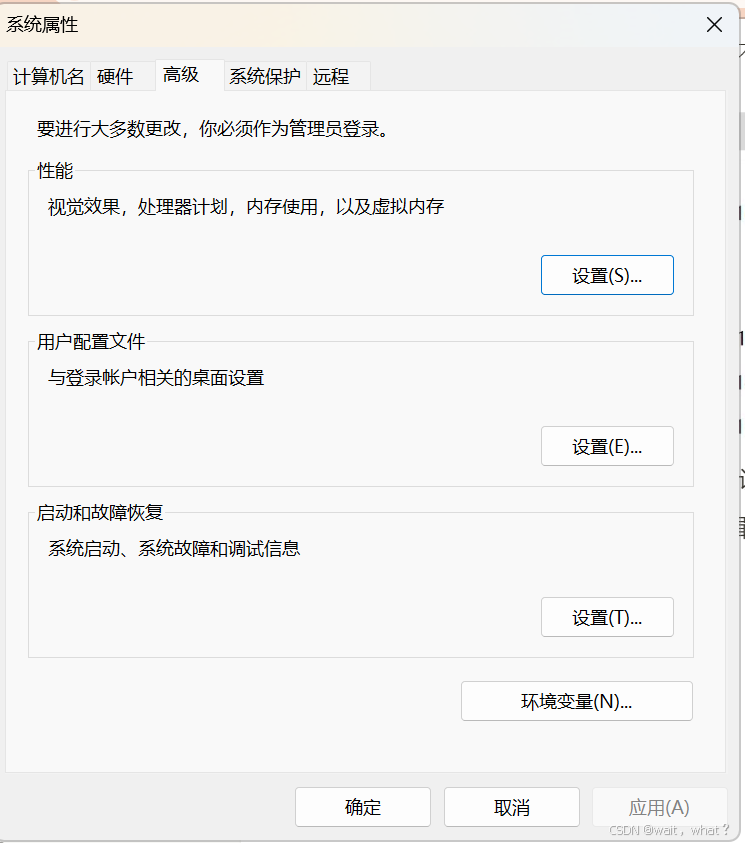Click the 用户配置文件 group label
Screen dimensions: 745x843
[x=91, y=341]
